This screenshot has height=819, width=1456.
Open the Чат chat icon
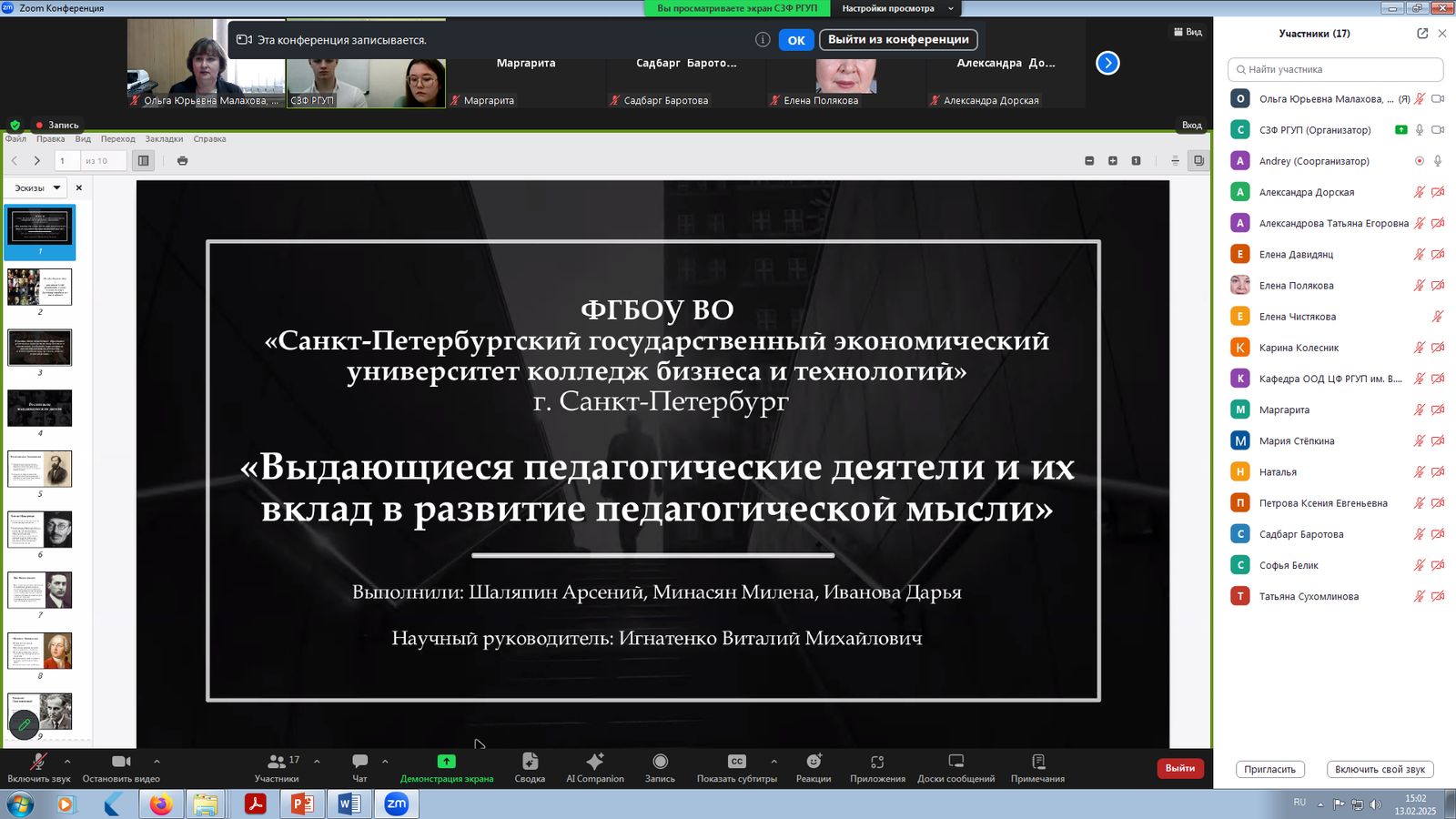coord(359,762)
